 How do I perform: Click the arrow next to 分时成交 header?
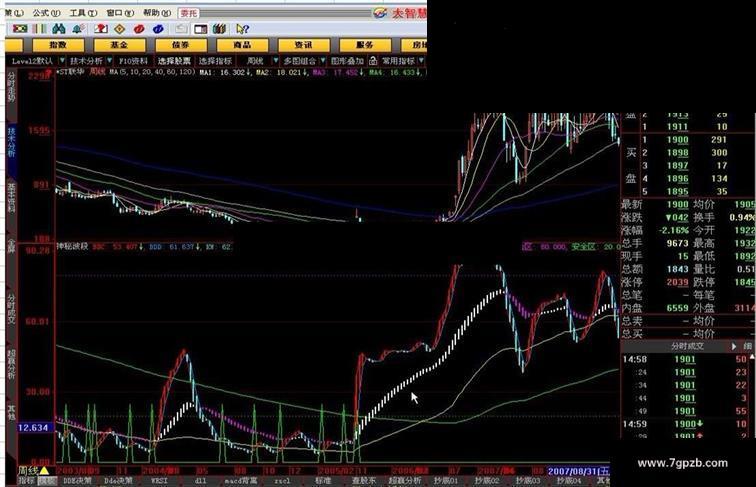[734, 346]
